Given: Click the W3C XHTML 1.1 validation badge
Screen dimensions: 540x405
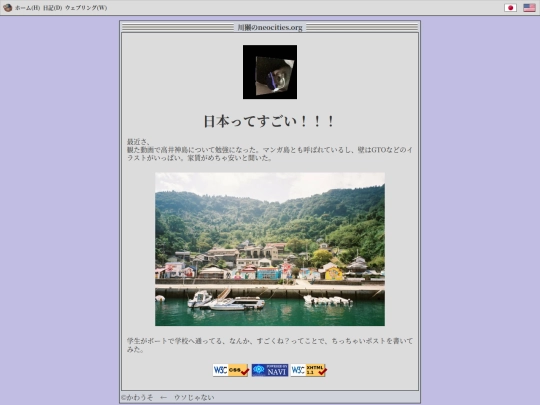Looking at the screenshot, I should click(309, 370).
